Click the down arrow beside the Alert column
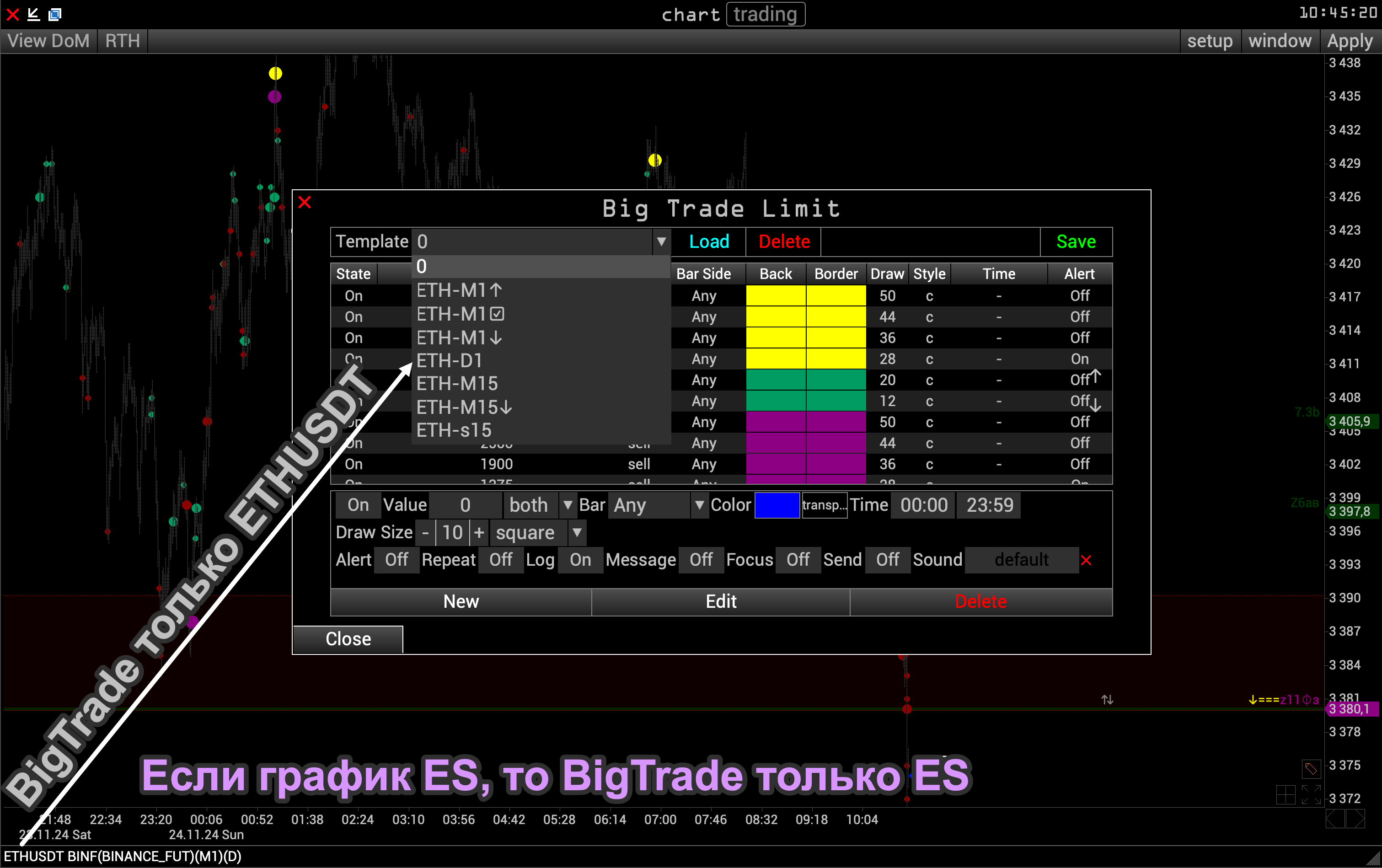Screen dimensions: 1382x868 (1096, 404)
